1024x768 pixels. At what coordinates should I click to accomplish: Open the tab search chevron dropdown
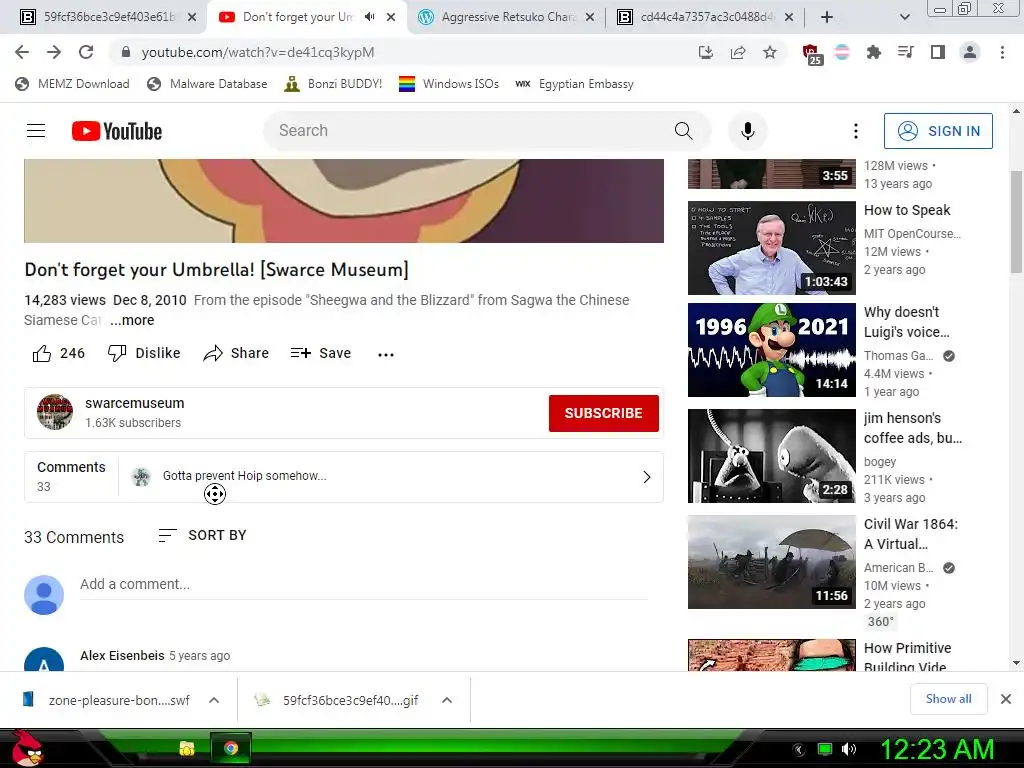click(904, 17)
